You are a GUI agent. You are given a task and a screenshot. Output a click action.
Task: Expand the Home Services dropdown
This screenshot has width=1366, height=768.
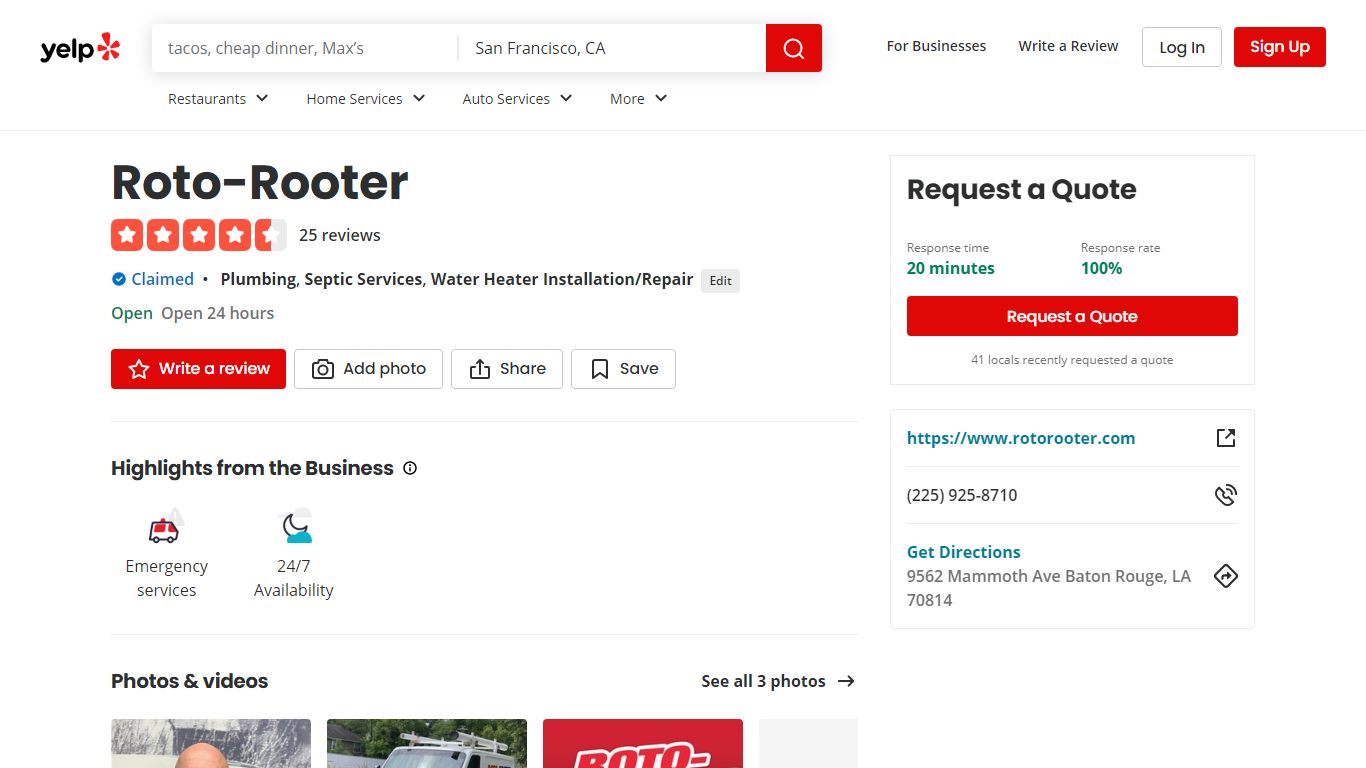point(366,99)
